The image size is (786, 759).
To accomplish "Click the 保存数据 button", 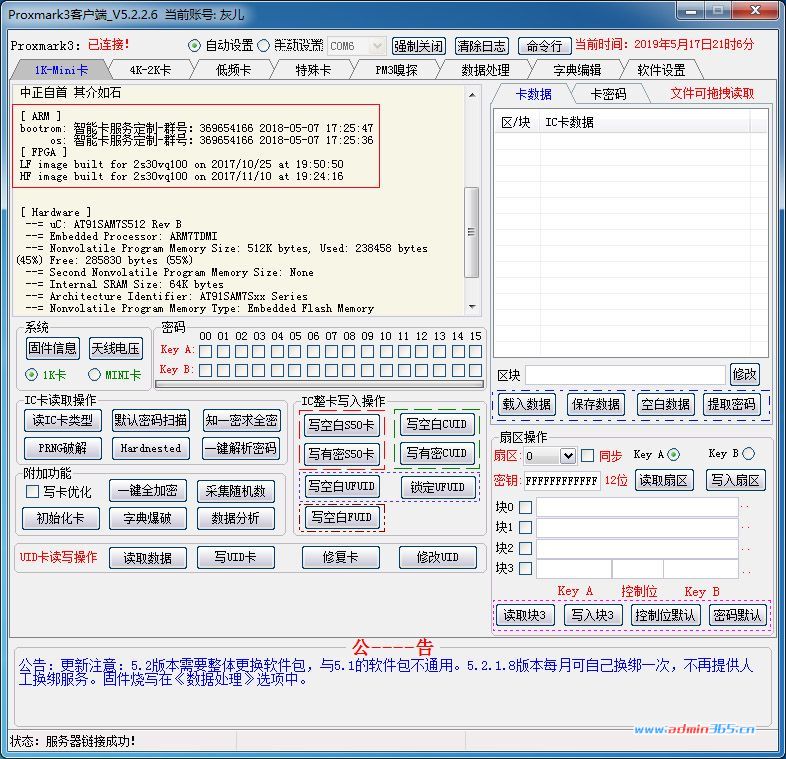I will click(596, 405).
